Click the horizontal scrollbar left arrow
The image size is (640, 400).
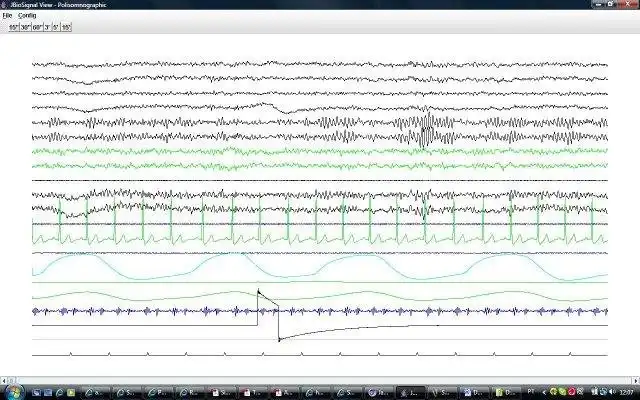[4, 380]
